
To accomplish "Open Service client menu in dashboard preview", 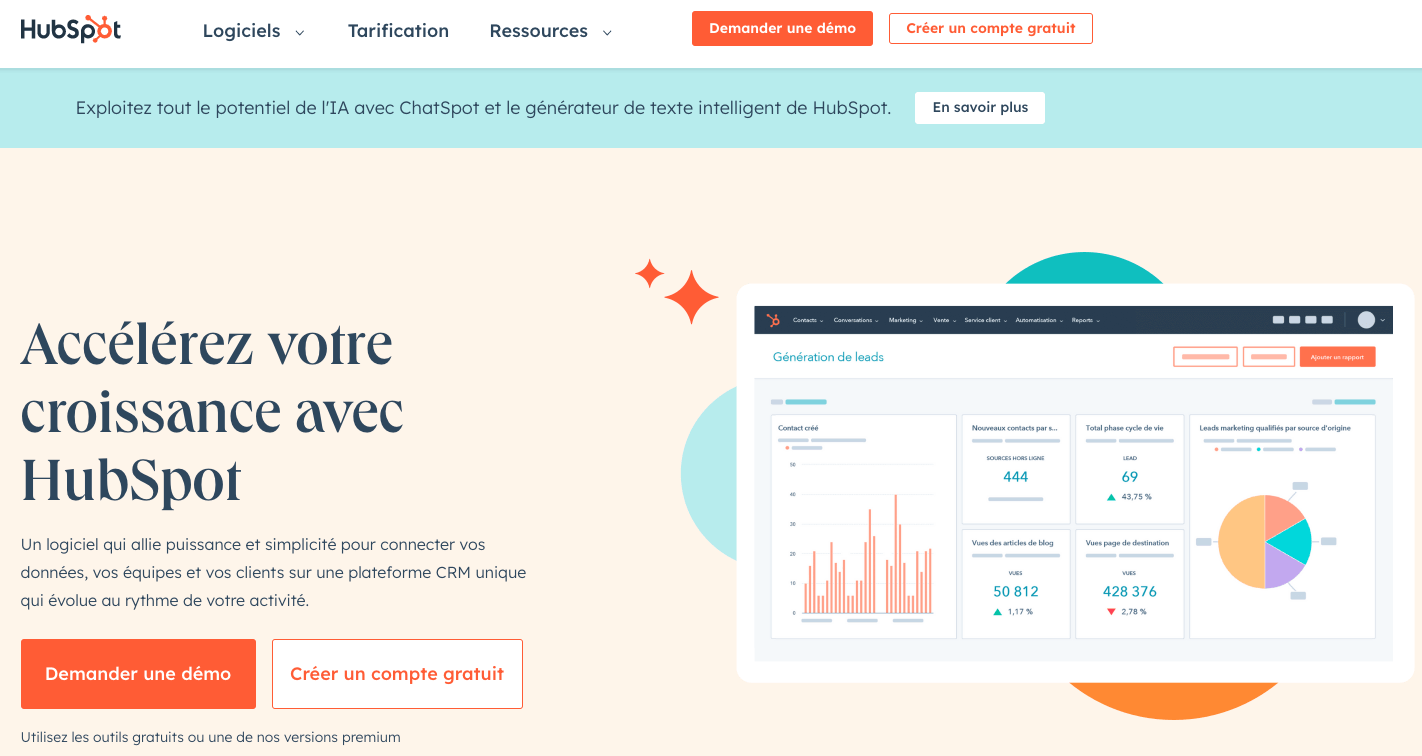I will tap(986, 320).
